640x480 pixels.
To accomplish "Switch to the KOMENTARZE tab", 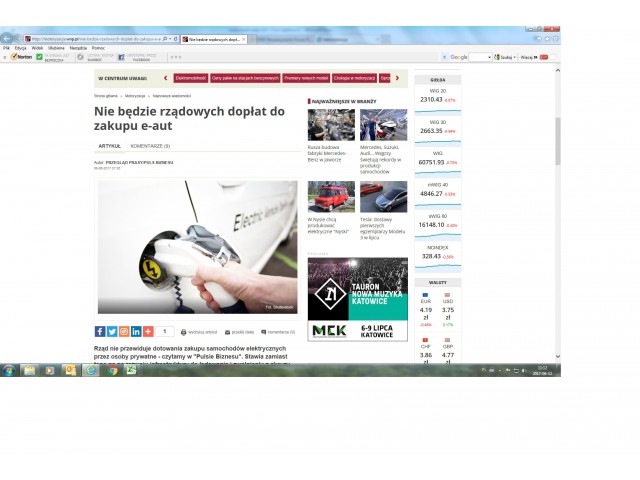I will point(150,146).
